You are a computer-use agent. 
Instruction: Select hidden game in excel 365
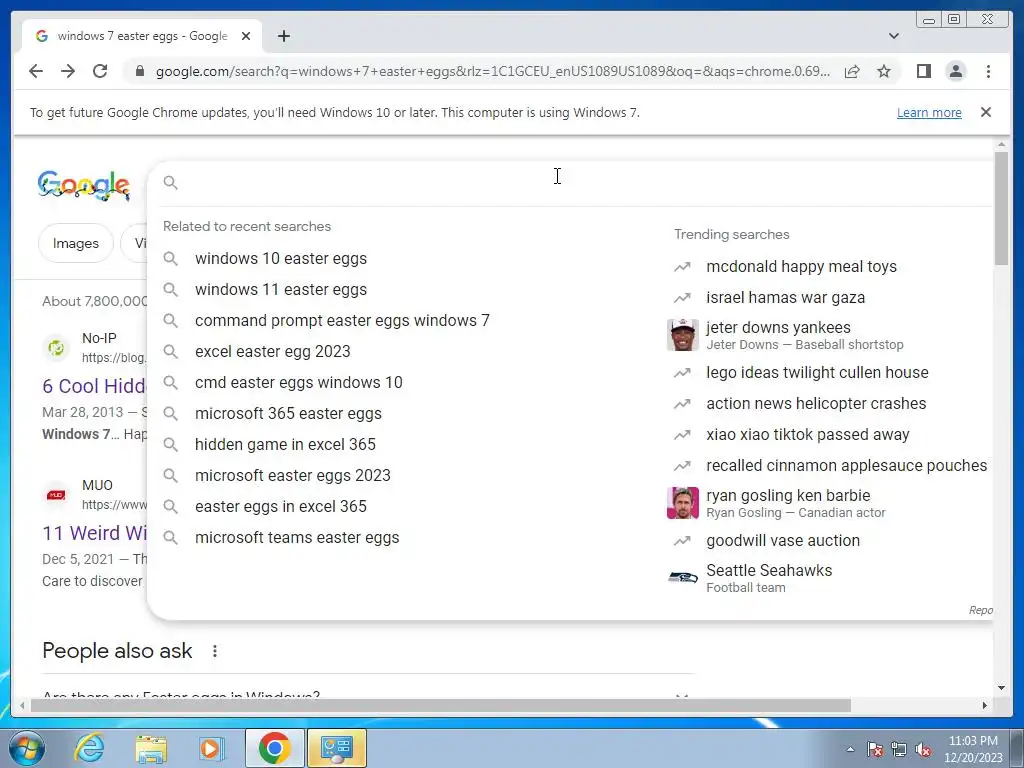pyautogui.click(x=285, y=445)
